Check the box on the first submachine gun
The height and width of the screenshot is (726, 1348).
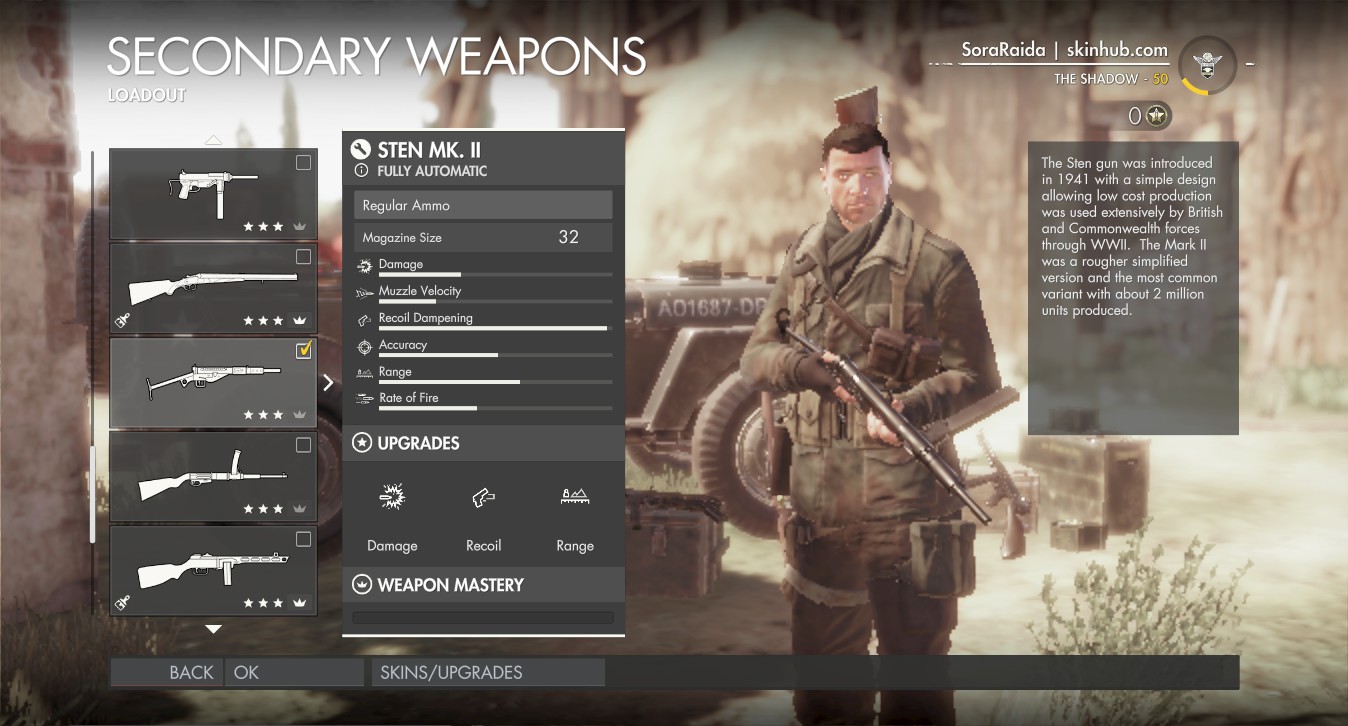[x=303, y=163]
